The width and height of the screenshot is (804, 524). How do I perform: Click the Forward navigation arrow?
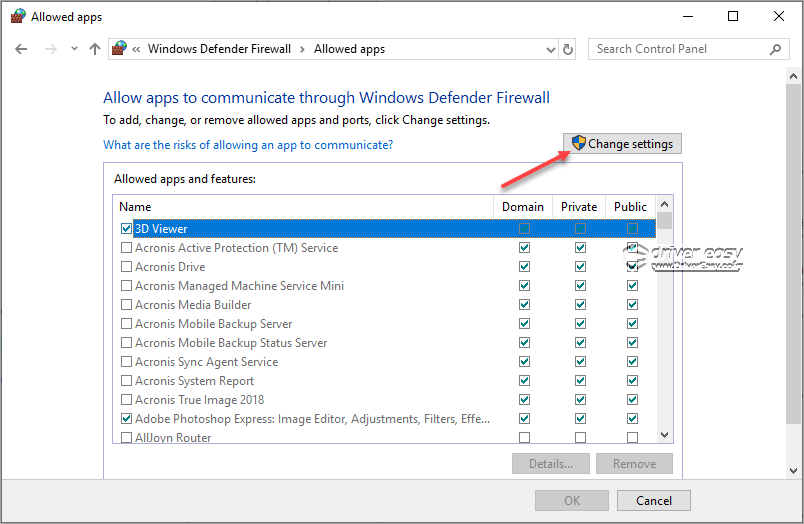click(51, 49)
